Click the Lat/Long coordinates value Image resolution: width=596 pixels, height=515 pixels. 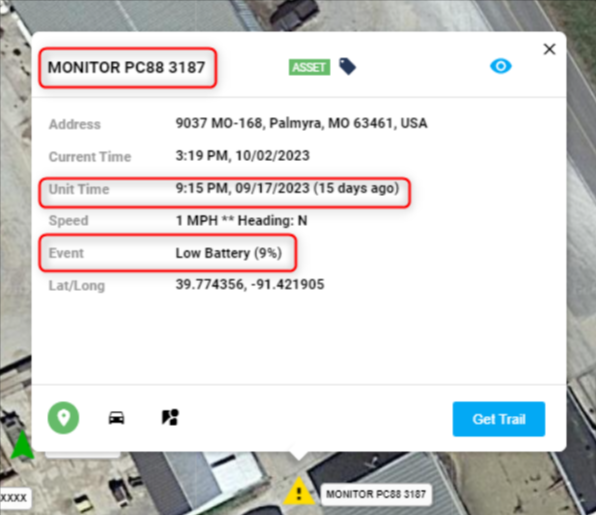tap(250, 284)
